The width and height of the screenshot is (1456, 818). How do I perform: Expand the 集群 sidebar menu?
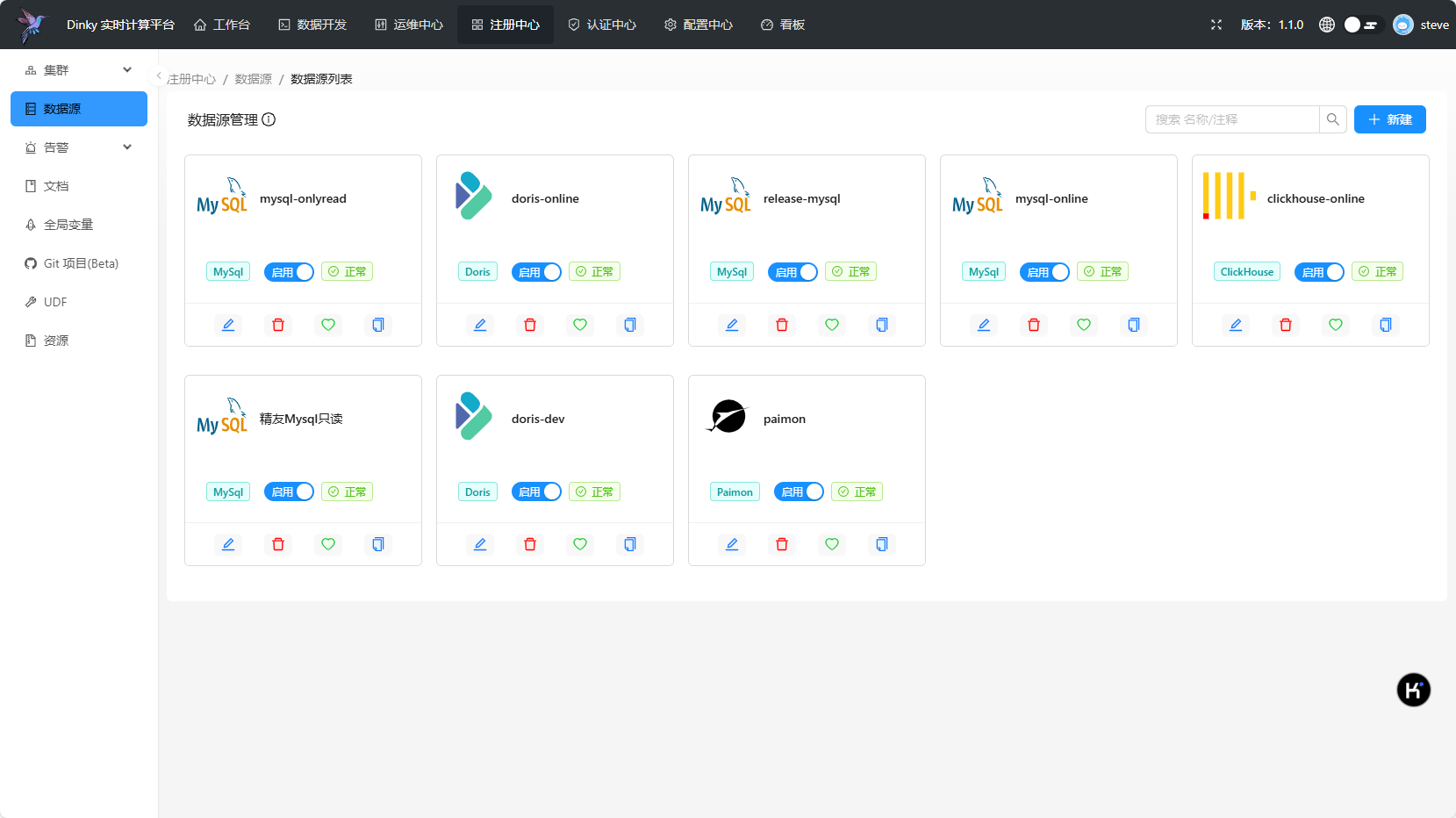pos(79,70)
